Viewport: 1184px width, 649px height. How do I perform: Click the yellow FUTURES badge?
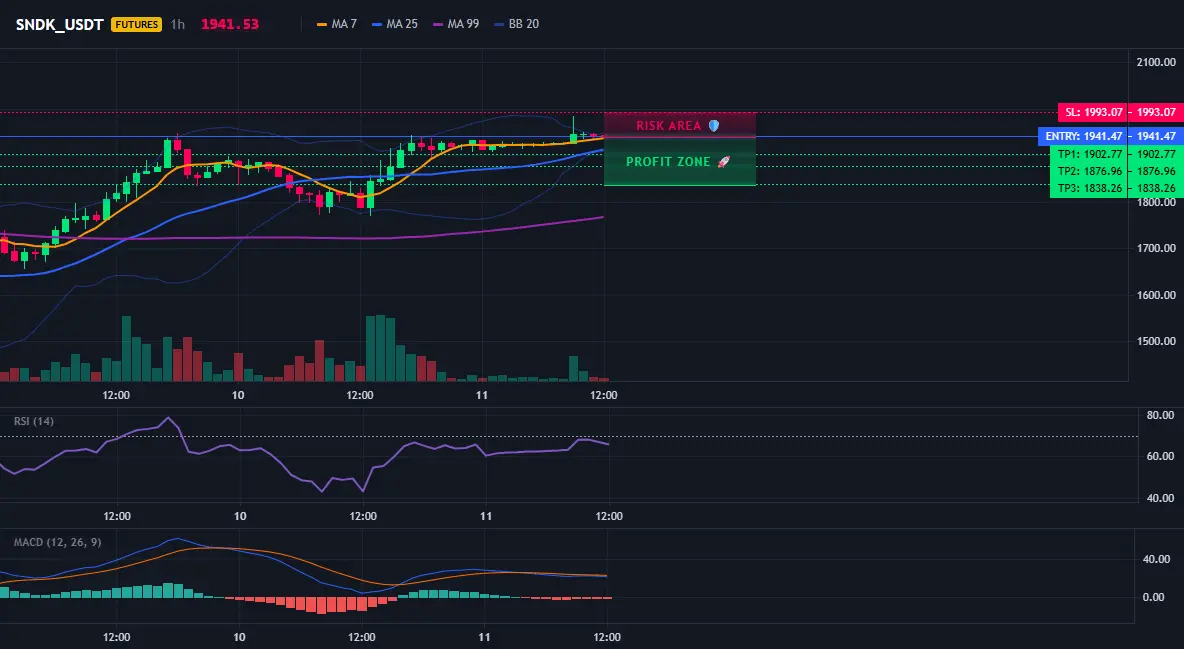coord(137,24)
